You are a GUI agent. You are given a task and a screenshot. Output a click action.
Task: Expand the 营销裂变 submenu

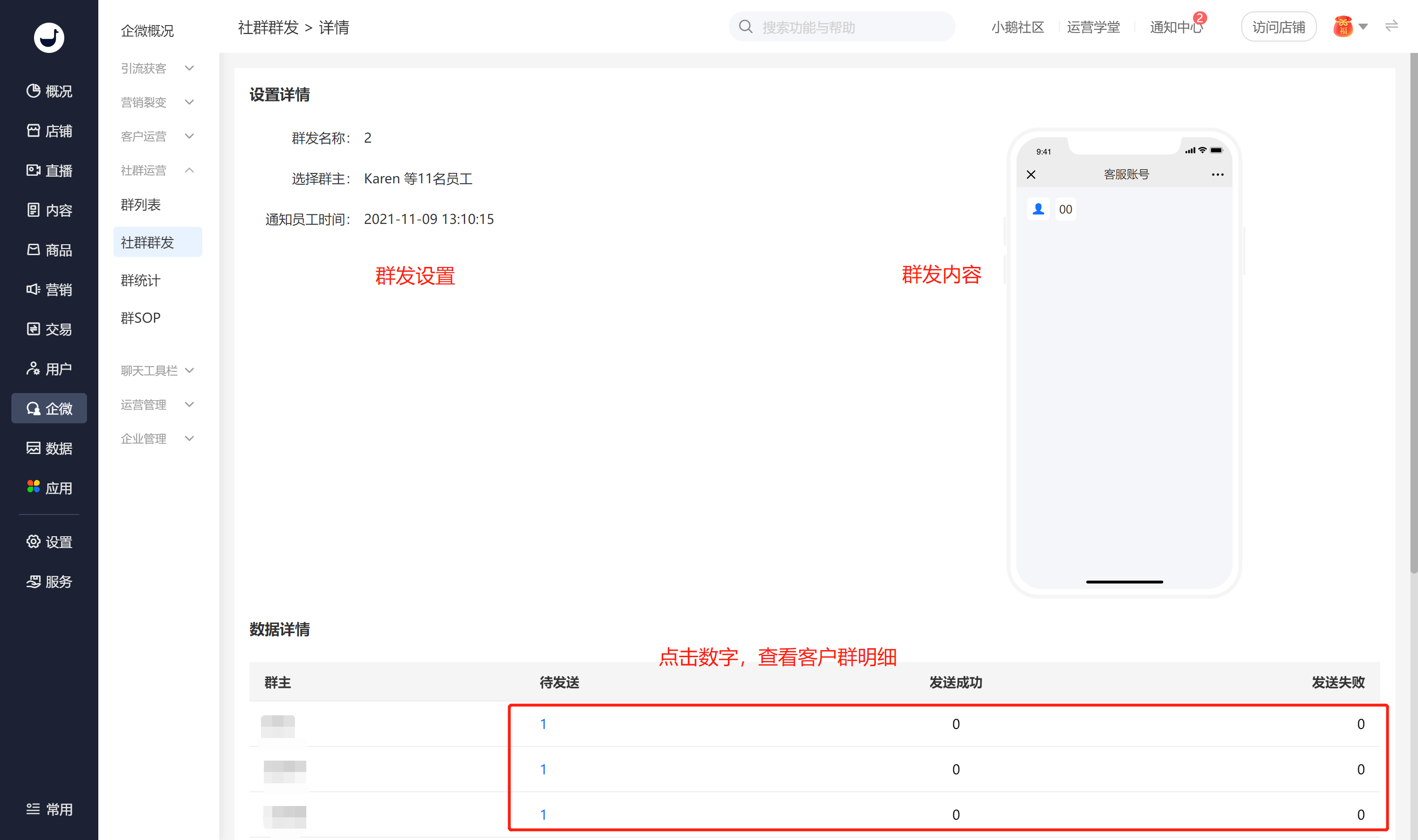point(157,102)
